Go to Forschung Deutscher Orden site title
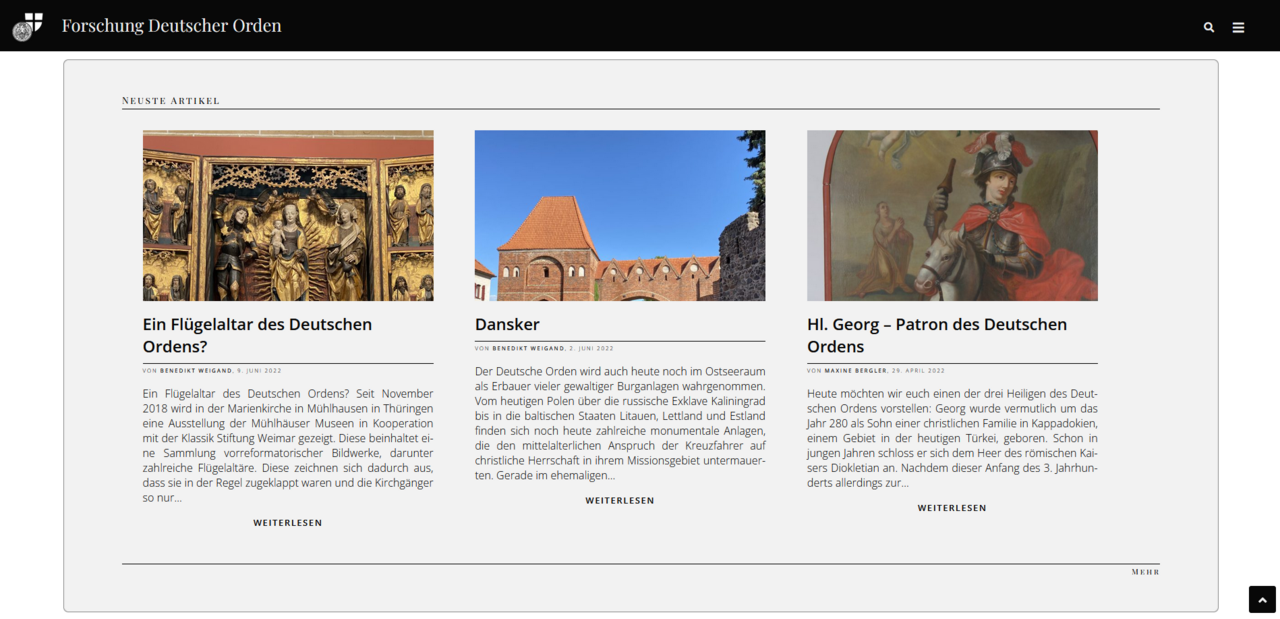1280x619 pixels. point(171,26)
